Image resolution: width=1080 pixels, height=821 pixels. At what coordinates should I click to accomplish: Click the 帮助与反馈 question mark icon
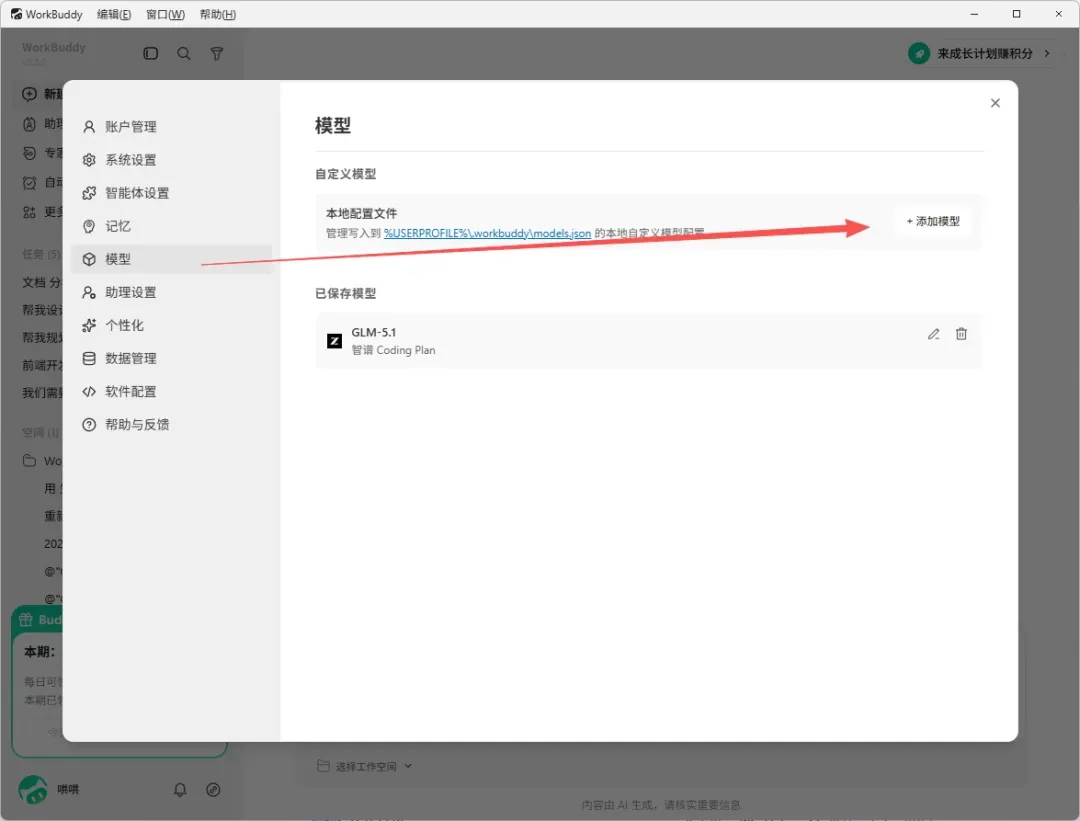click(89, 424)
